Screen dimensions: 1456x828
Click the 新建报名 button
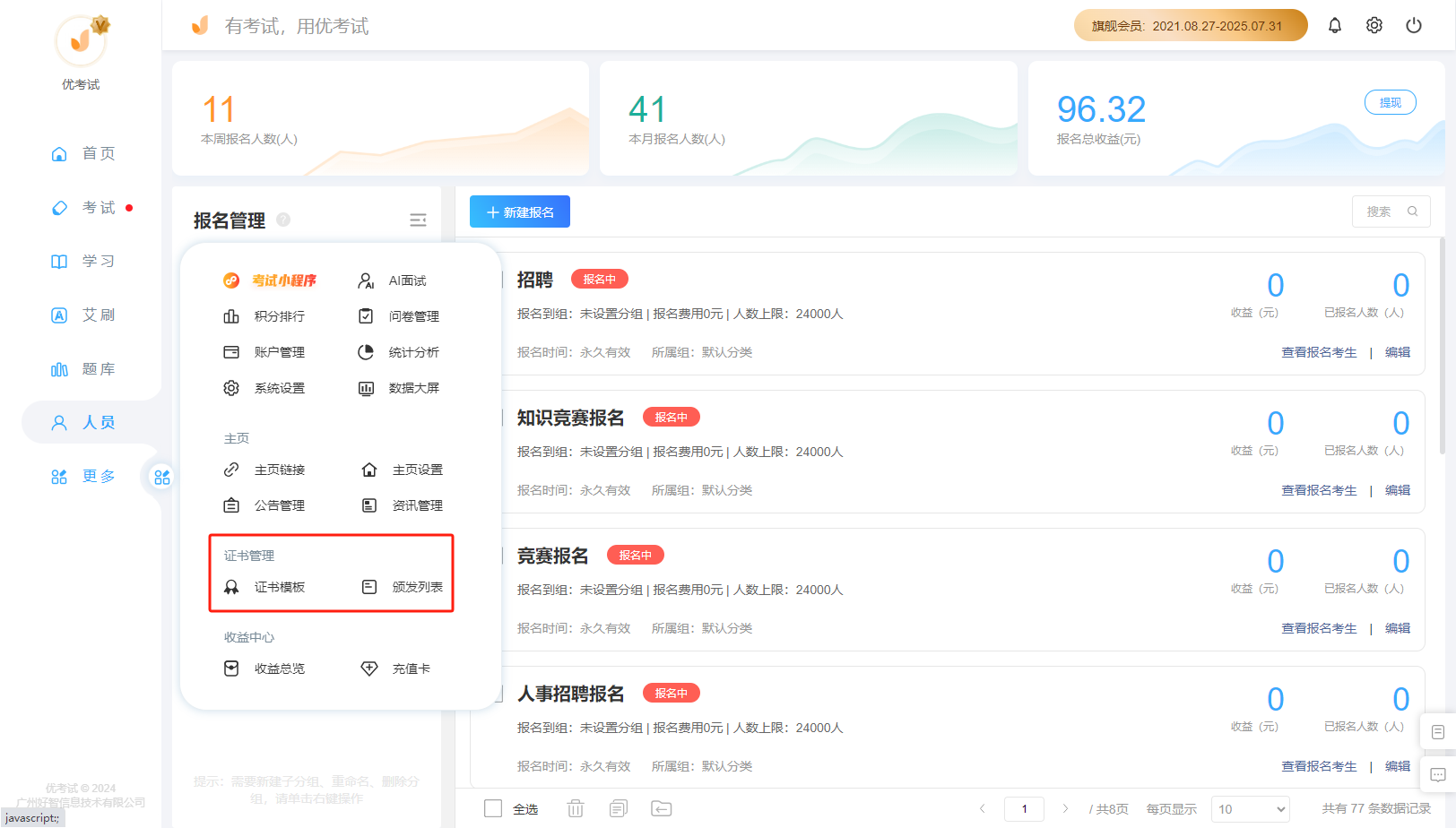pyautogui.click(x=520, y=211)
